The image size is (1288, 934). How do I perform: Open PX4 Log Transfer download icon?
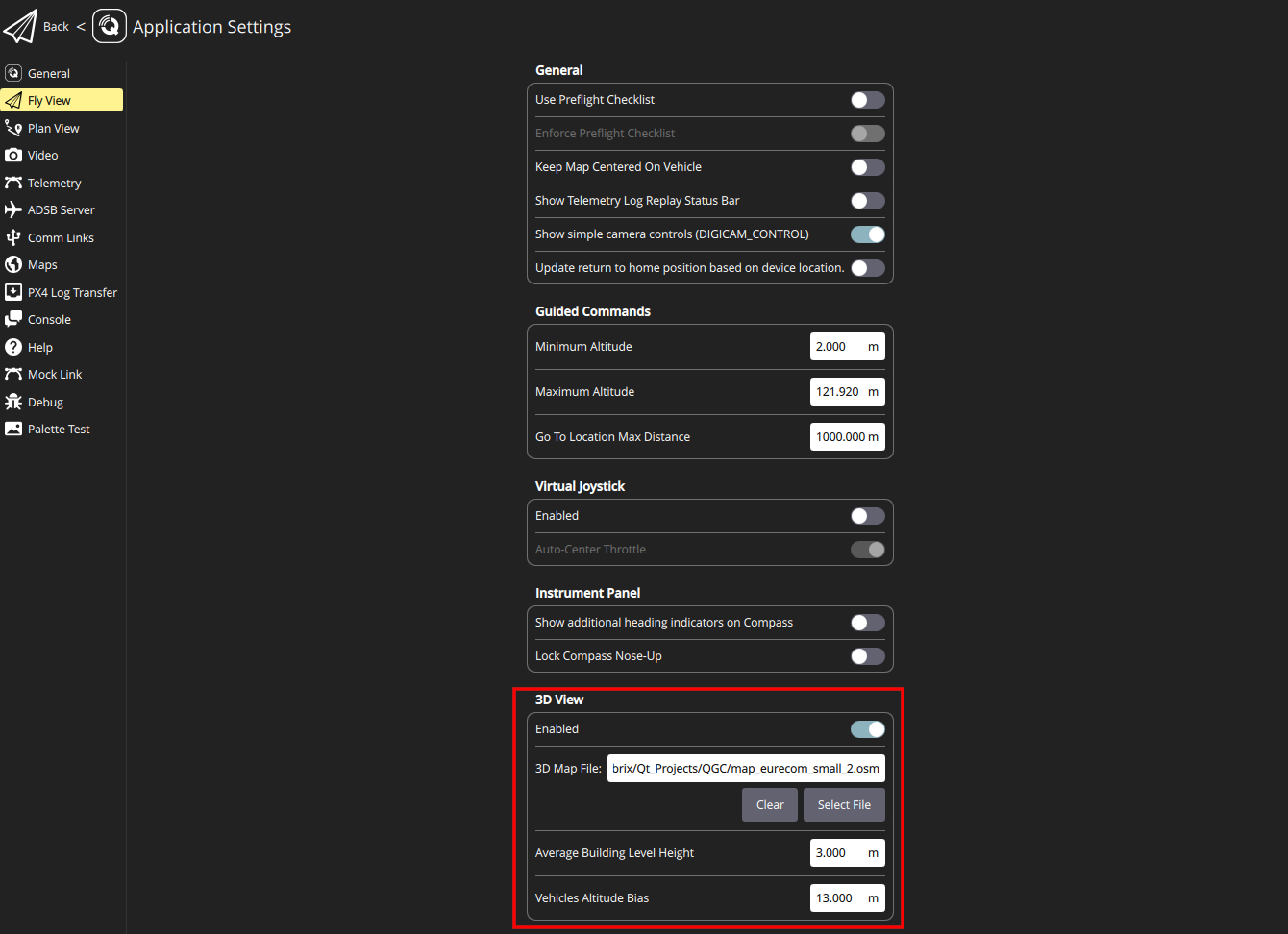(13, 292)
